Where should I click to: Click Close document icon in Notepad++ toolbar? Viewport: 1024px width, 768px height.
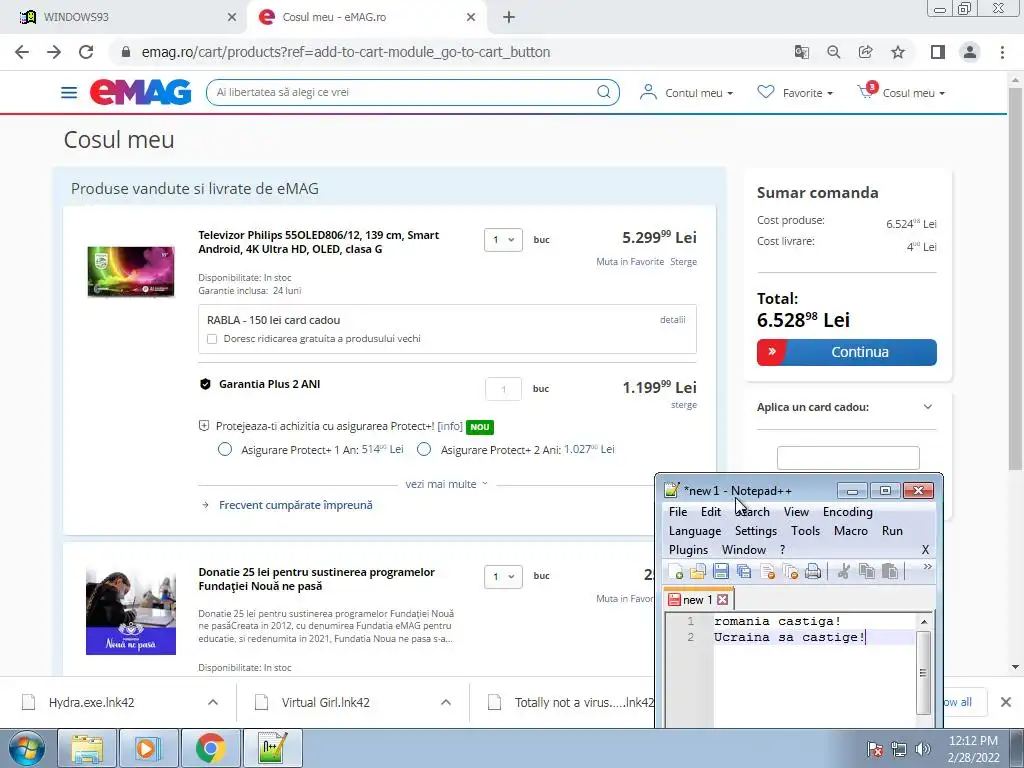767,572
